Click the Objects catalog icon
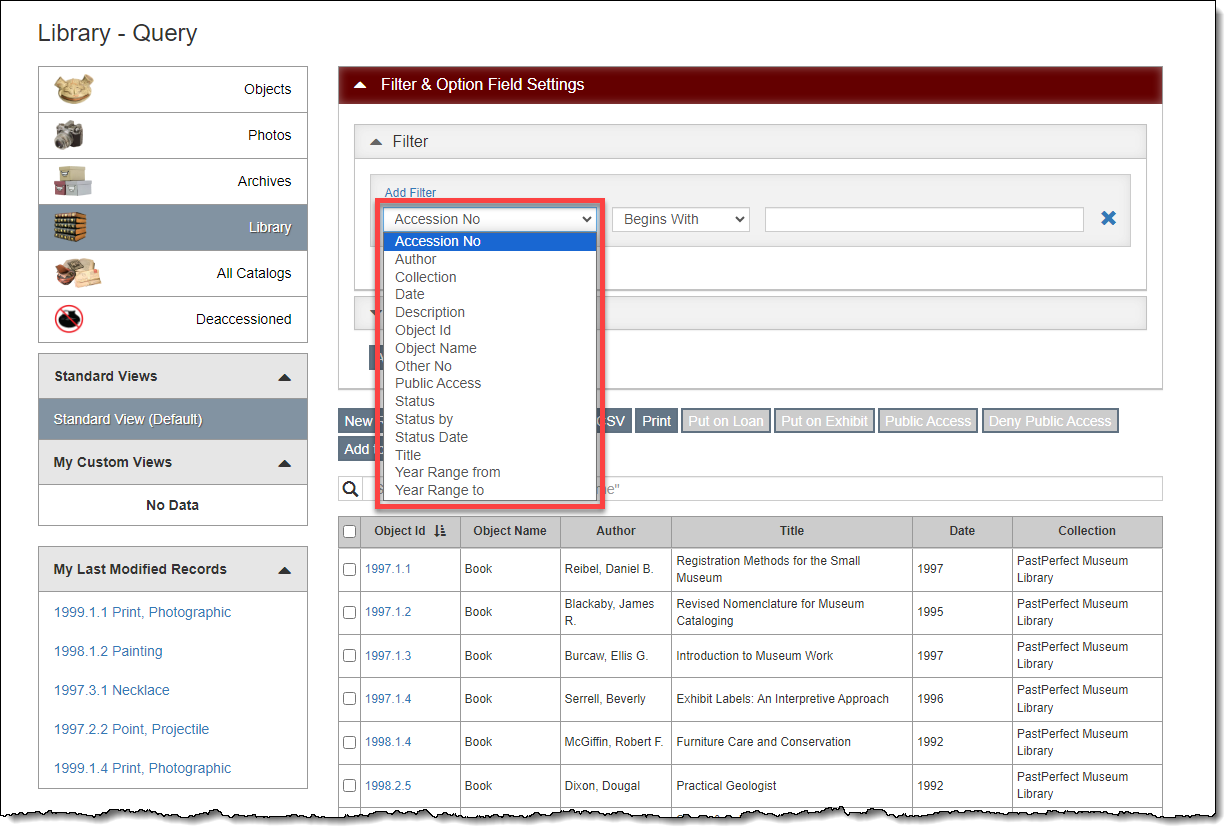 tap(75, 89)
